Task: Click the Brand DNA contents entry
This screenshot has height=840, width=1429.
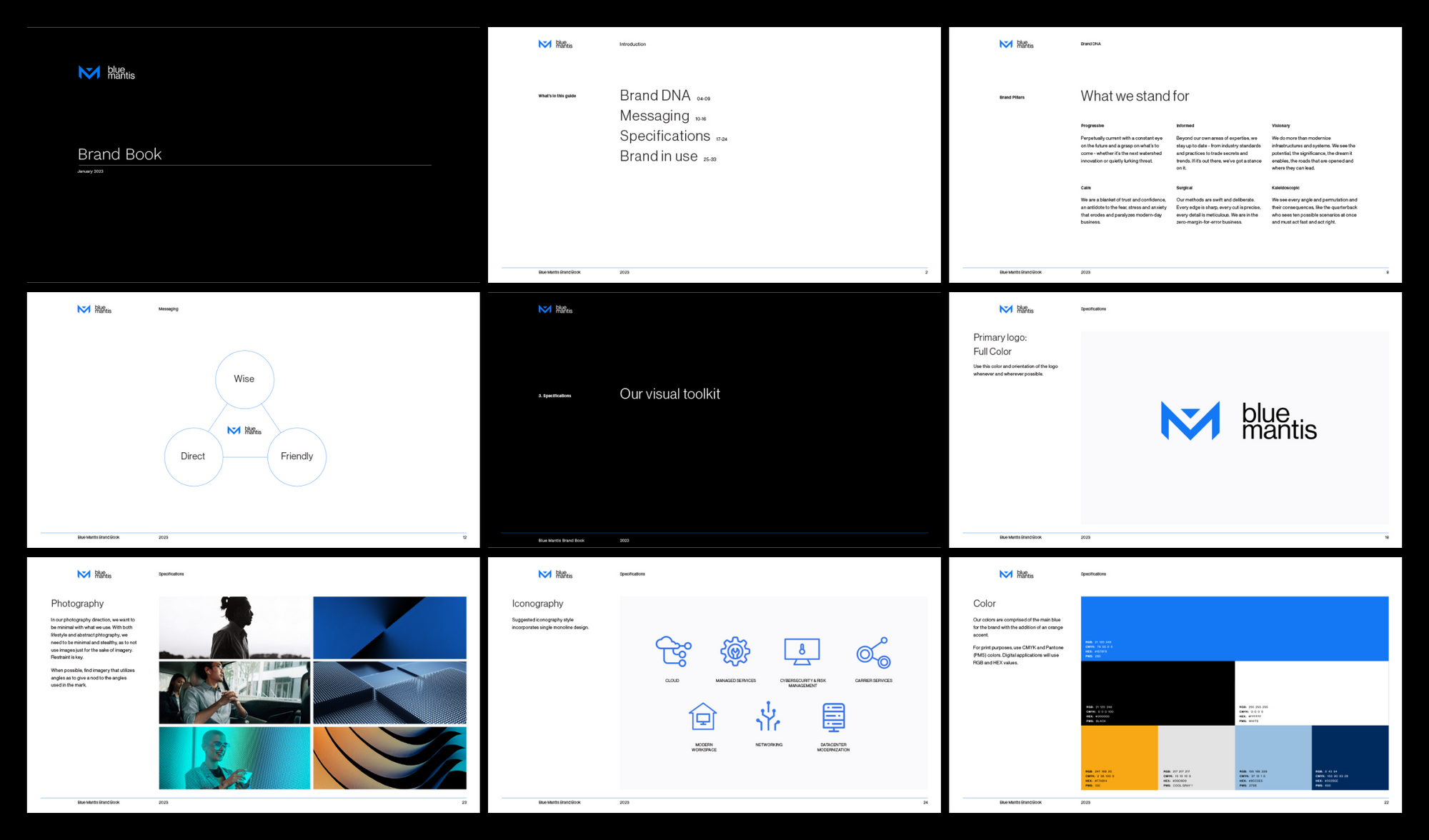Action: (664, 96)
